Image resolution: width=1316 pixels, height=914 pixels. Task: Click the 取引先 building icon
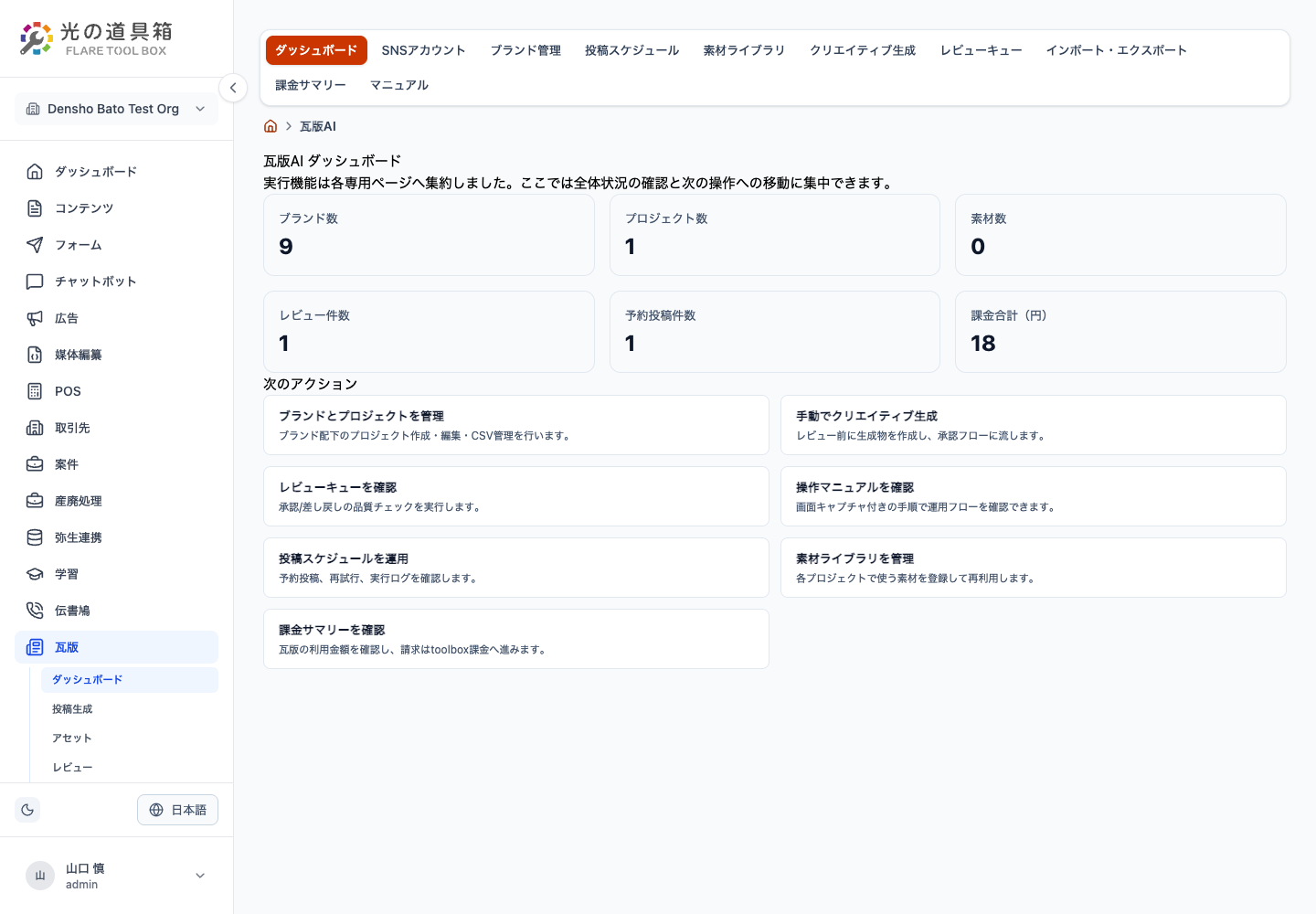pyautogui.click(x=35, y=428)
